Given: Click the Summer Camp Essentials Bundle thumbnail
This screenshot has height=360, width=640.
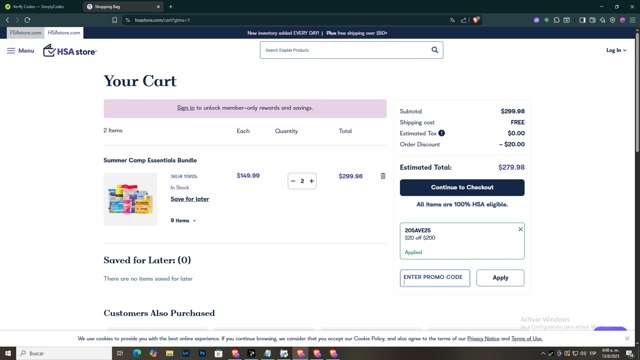Looking at the screenshot, I should 130,199.
